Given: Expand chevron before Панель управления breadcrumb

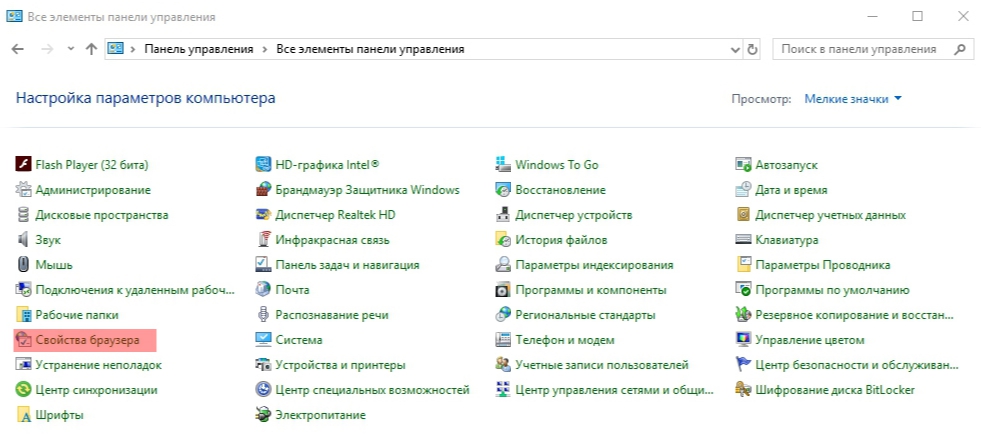Looking at the screenshot, I should (x=133, y=49).
